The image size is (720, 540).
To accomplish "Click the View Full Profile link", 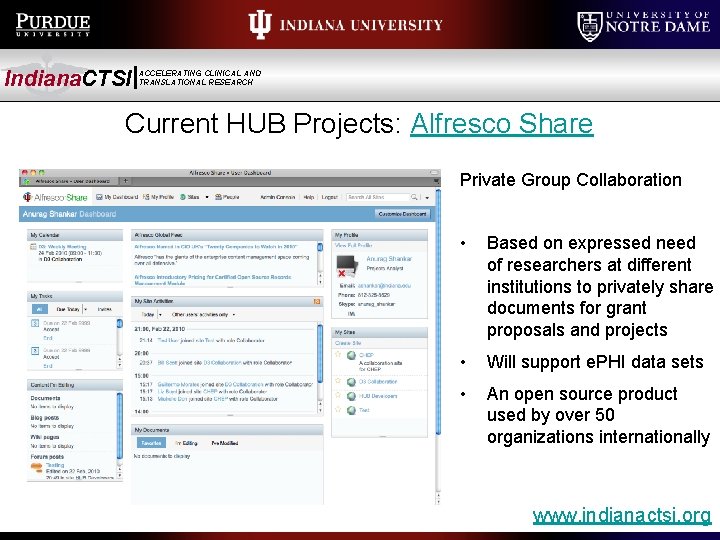I will coord(354,246).
